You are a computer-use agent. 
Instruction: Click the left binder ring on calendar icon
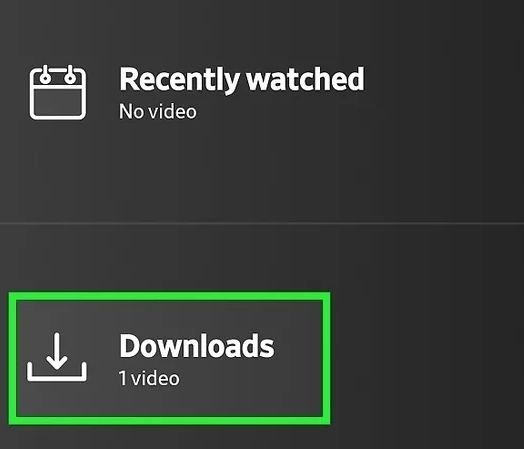45,76
